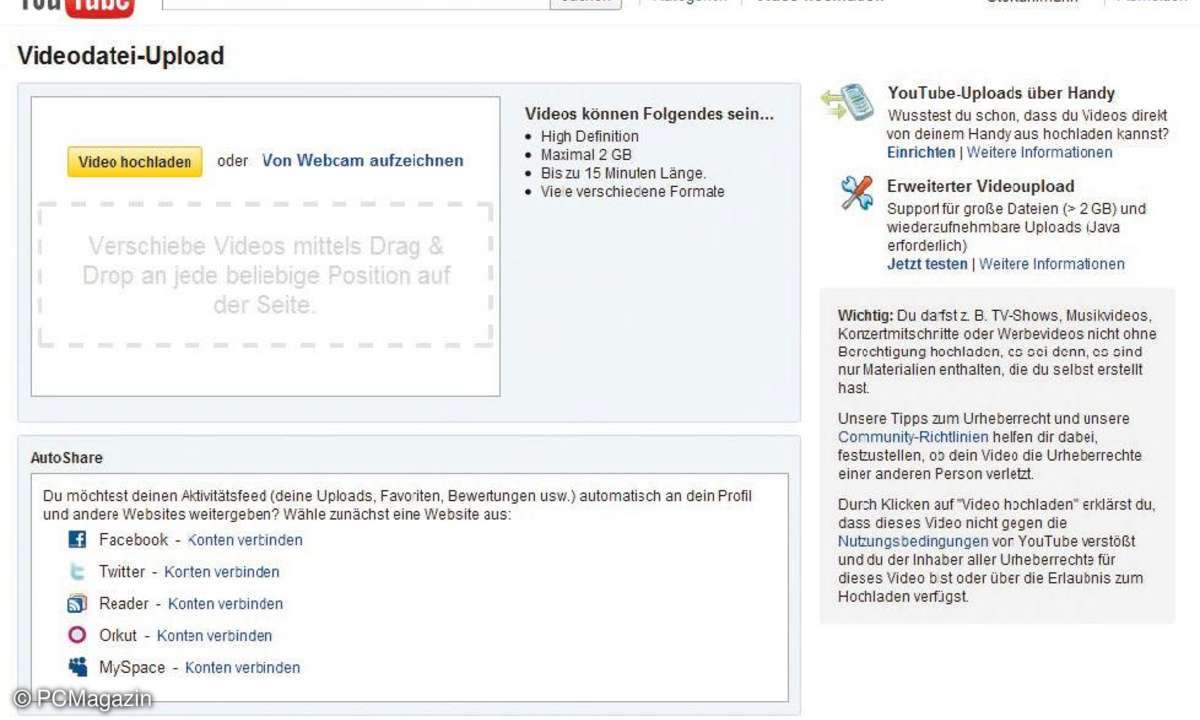Open the Nutzungsbedingungen link
Image resolution: width=1200 pixels, height=720 pixels.
coord(913,541)
